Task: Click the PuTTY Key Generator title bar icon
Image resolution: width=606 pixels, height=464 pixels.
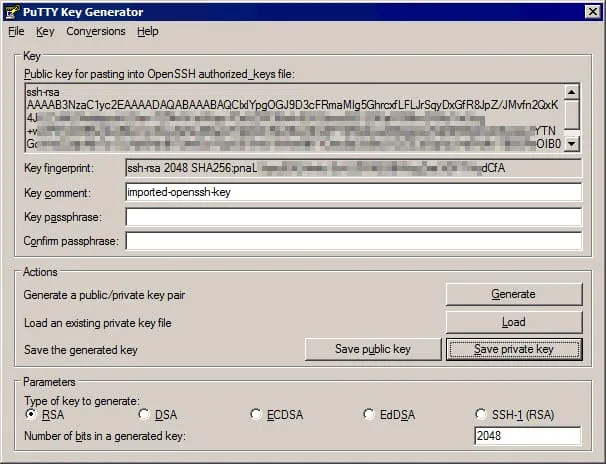Action: (x=14, y=11)
